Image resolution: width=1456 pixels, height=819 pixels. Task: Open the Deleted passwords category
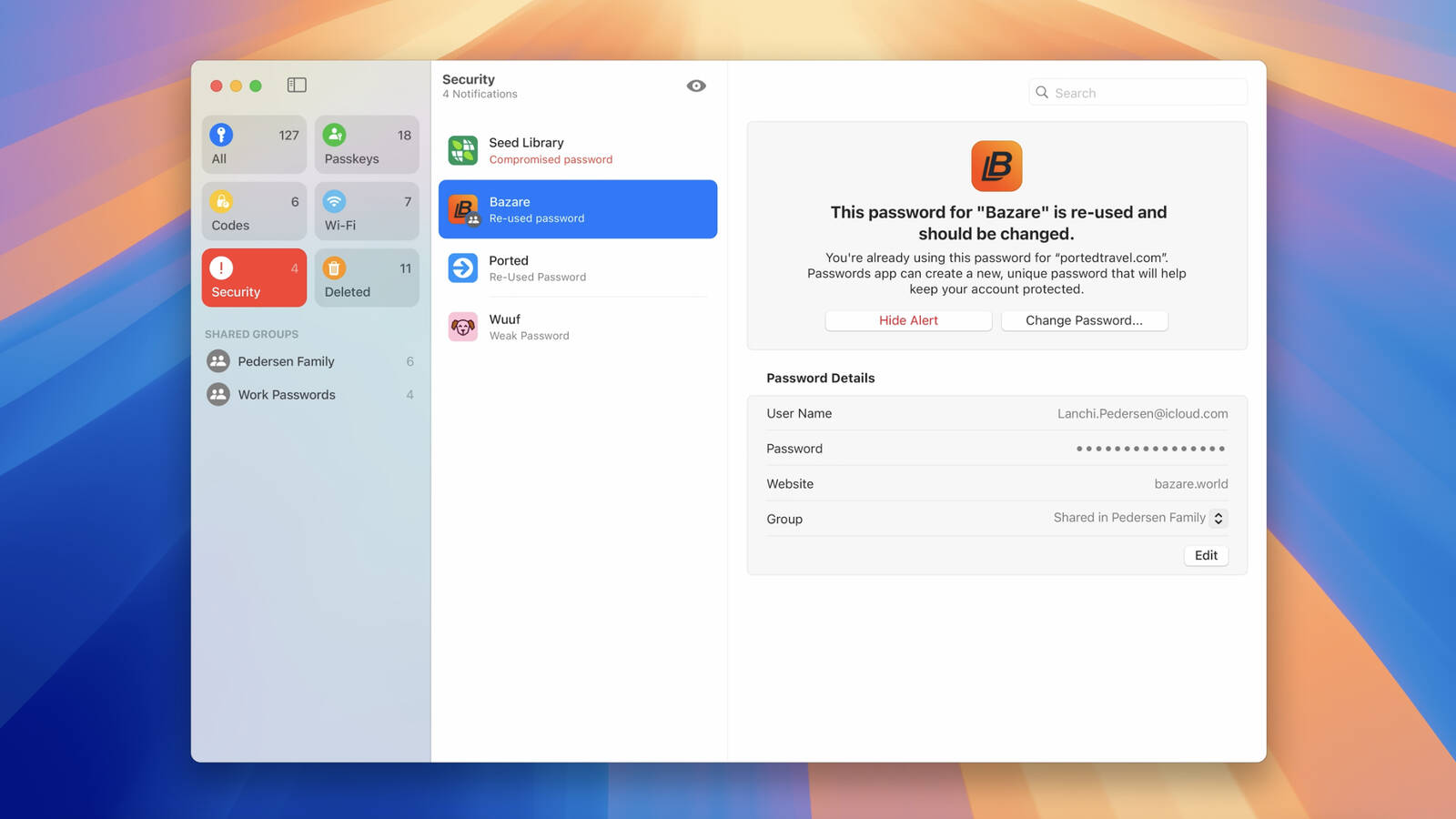point(367,278)
